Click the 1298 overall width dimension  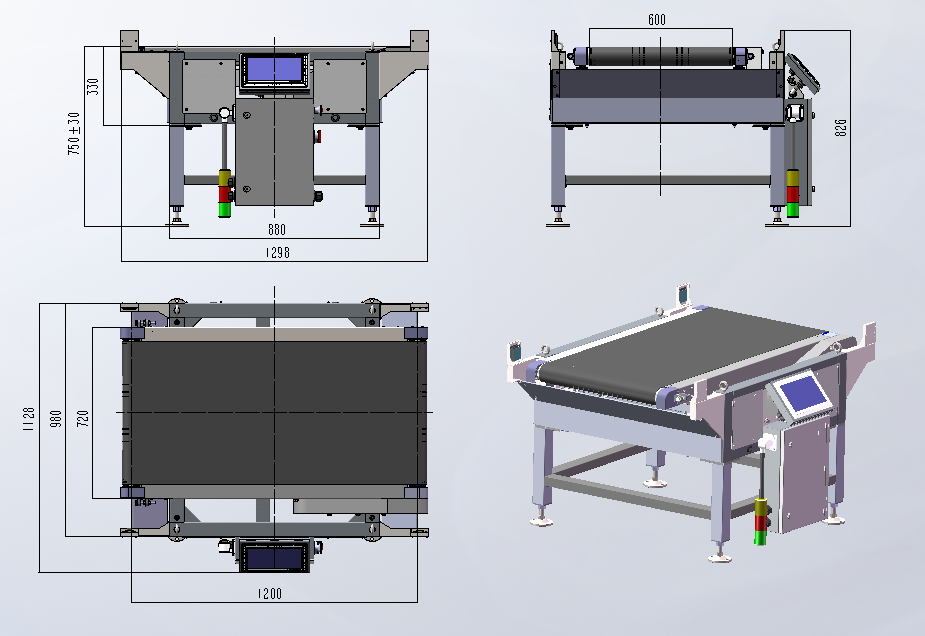coord(277,253)
